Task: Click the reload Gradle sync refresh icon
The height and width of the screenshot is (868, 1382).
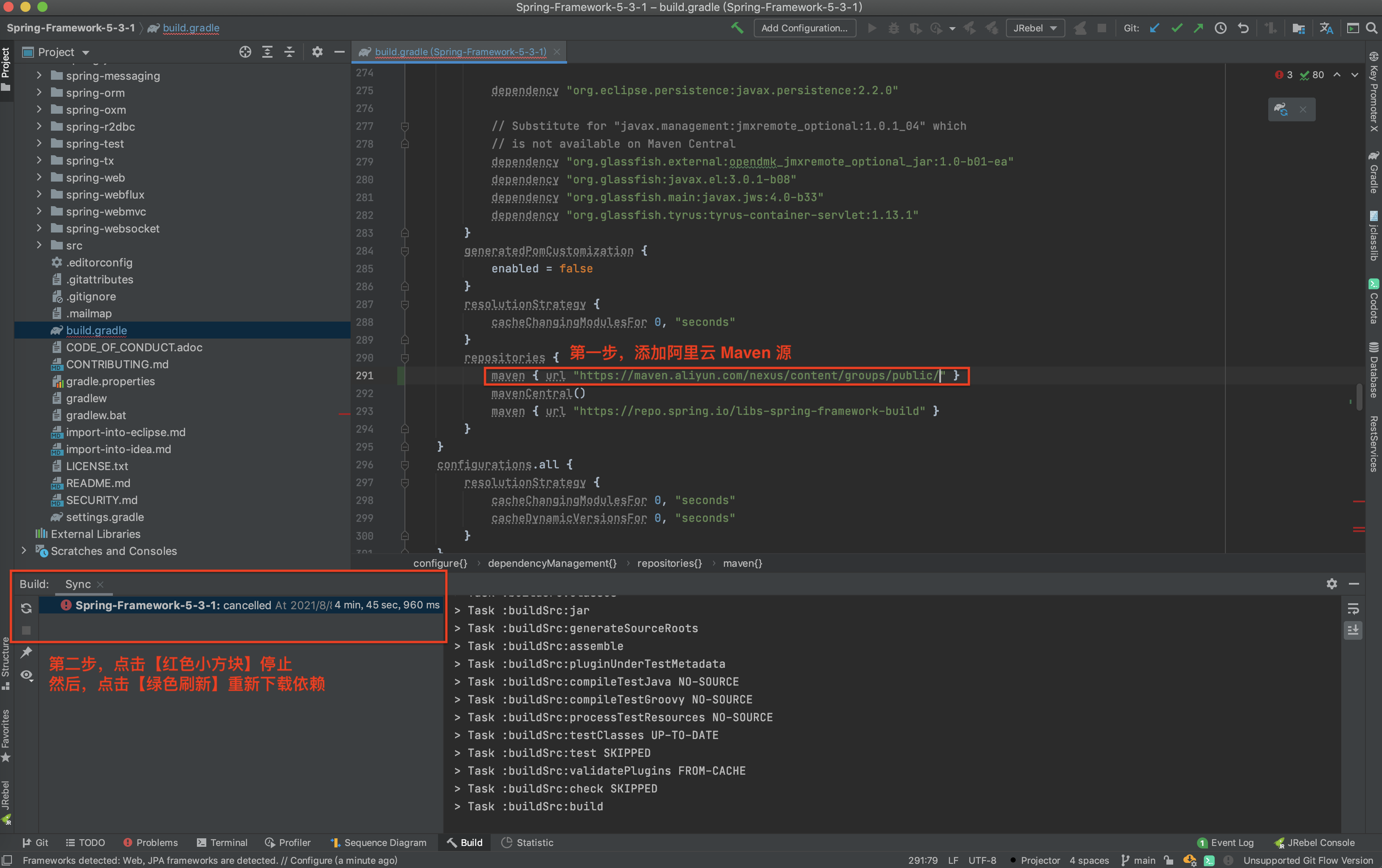Action: coord(26,608)
